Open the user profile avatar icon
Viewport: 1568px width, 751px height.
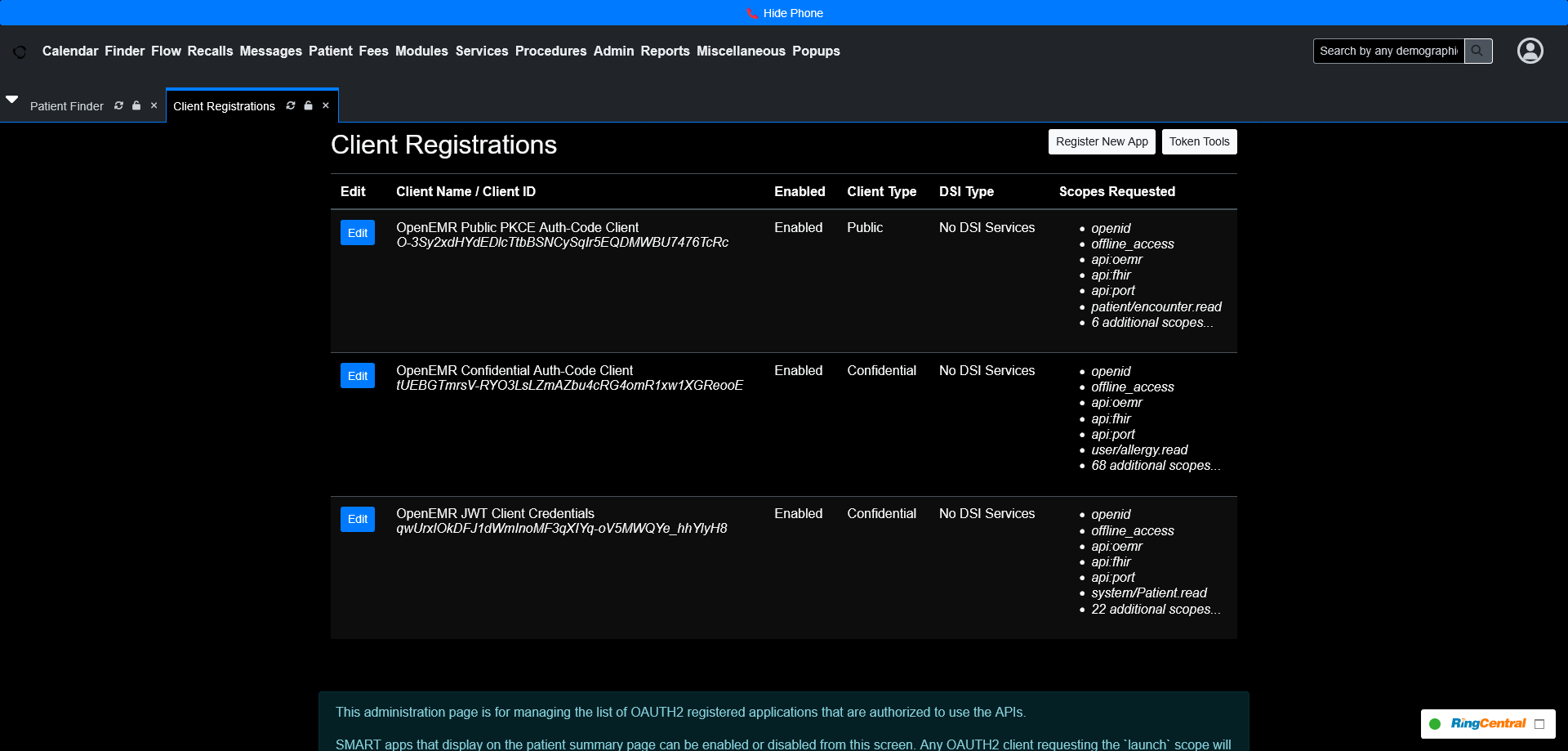tap(1530, 51)
